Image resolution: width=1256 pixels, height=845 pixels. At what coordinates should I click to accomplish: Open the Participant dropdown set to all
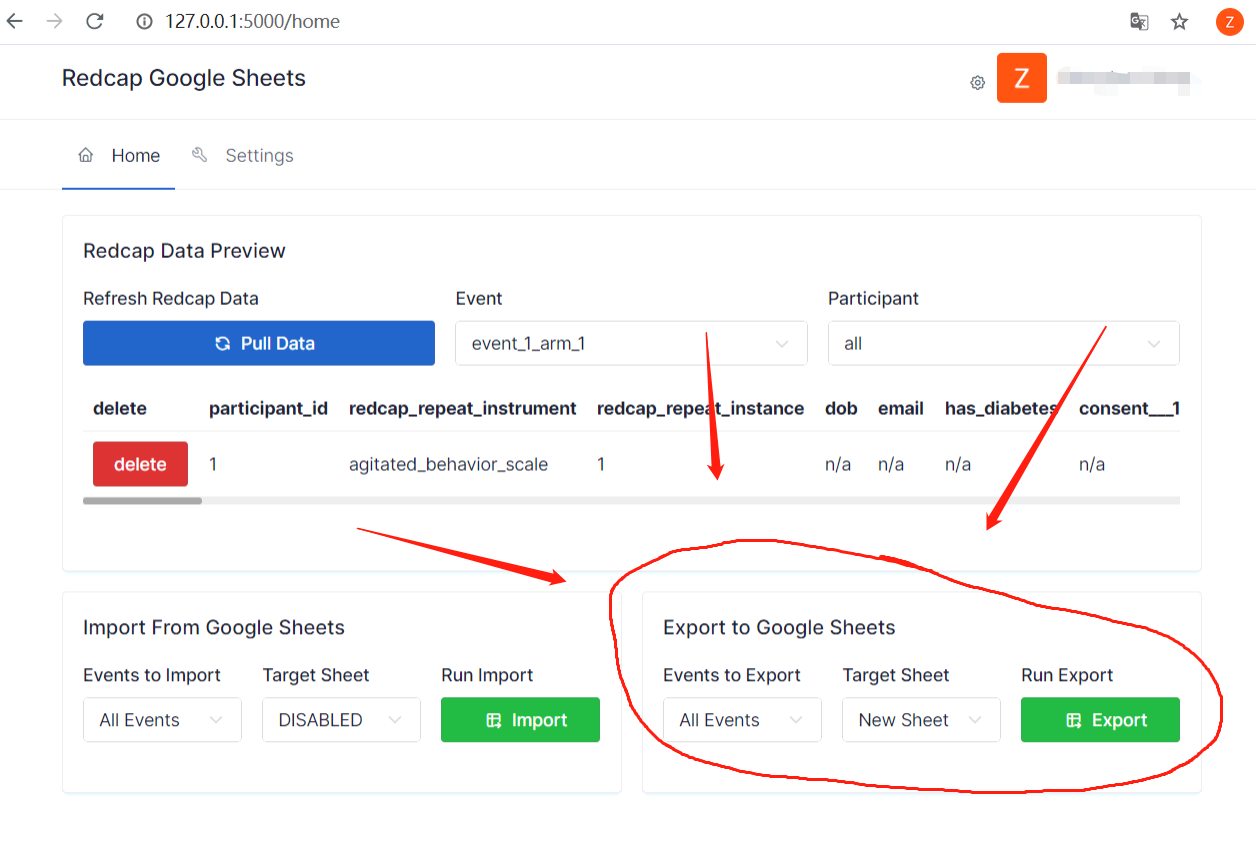(1003, 343)
